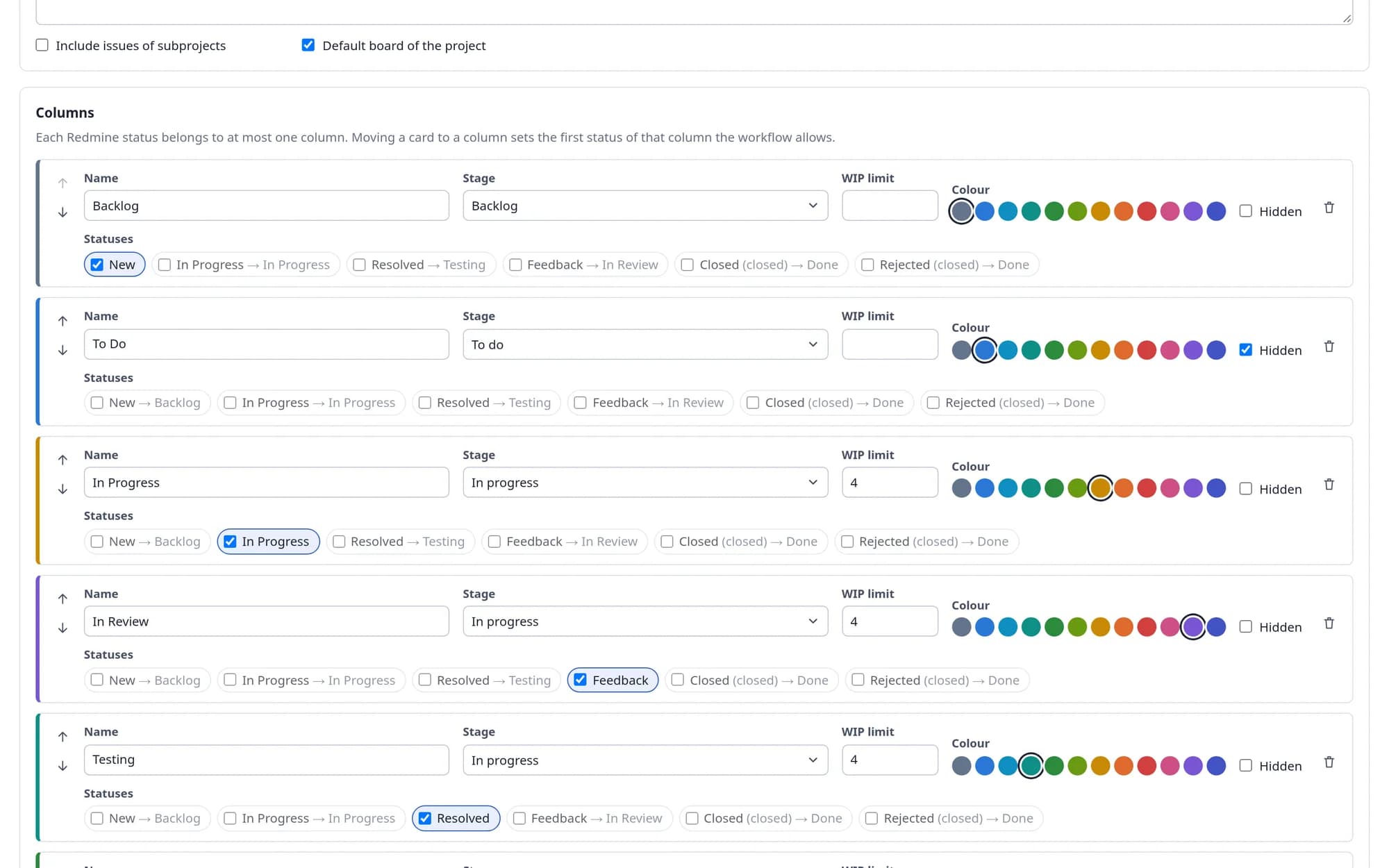The width and height of the screenshot is (1389, 868).
Task: Delete the To Do column via trash icon
Action: (1329, 347)
